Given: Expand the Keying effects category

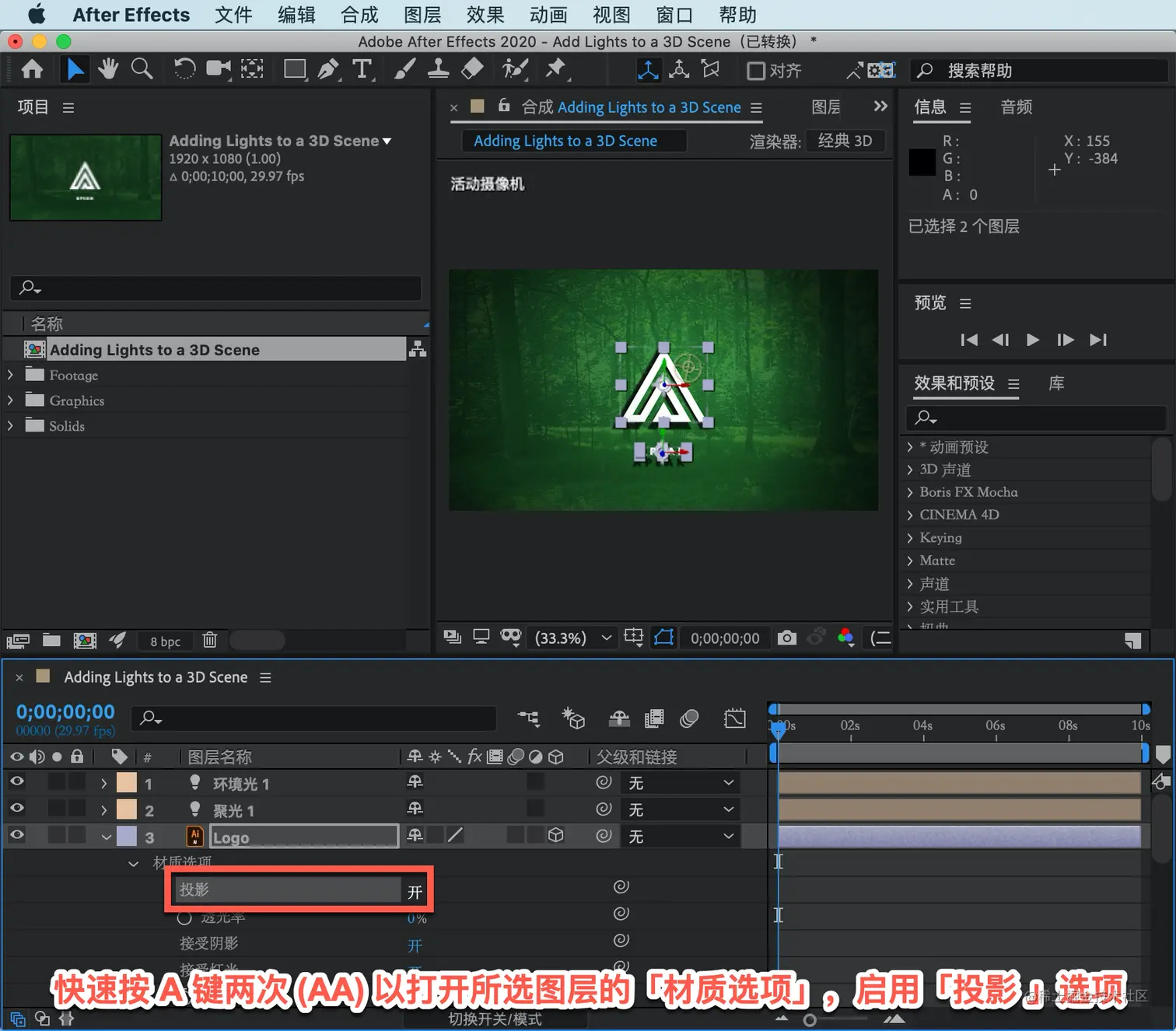Looking at the screenshot, I should pyautogui.click(x=910, y=537).
